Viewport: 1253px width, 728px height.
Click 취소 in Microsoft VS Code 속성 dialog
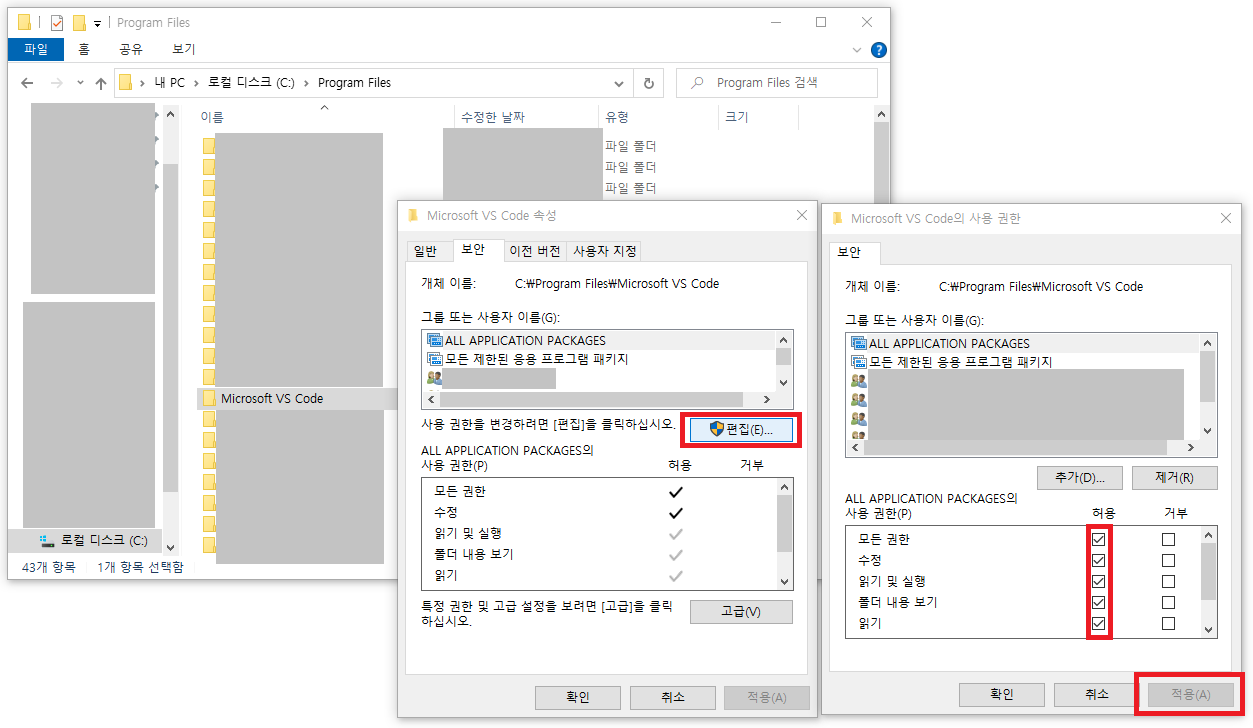coord(672,698)
